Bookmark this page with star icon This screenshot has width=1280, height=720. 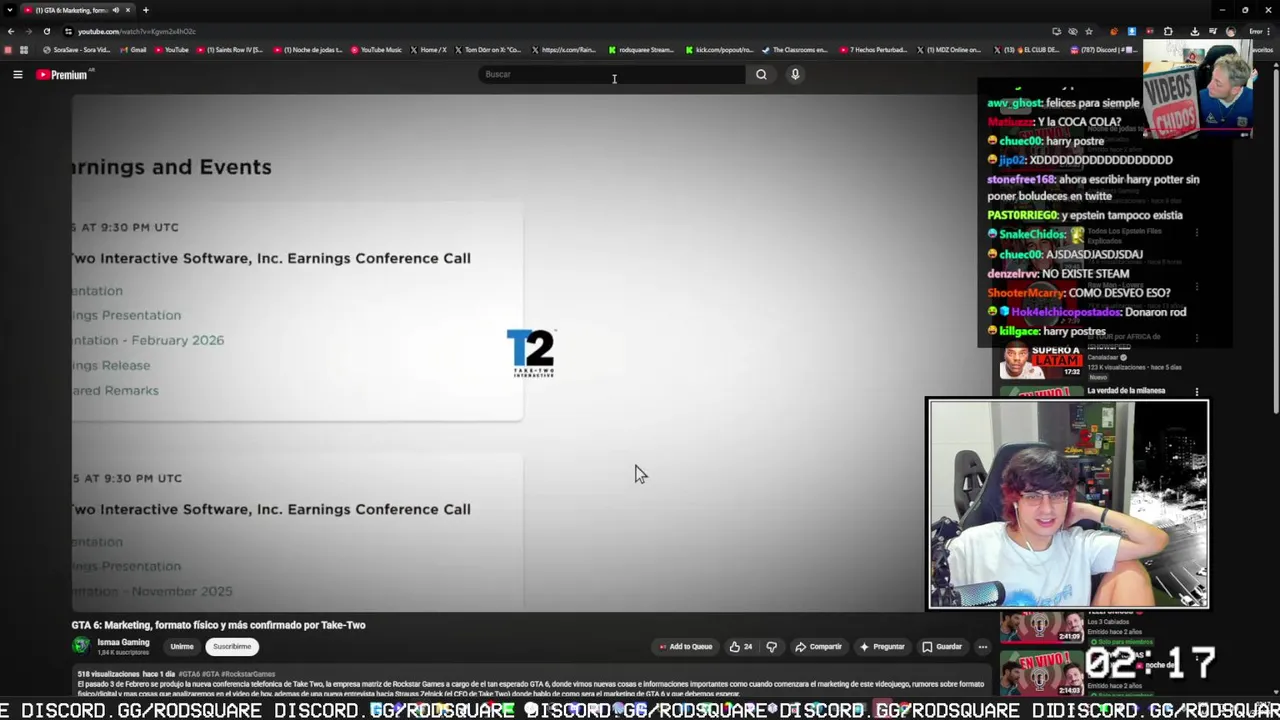pos(1089,31)
